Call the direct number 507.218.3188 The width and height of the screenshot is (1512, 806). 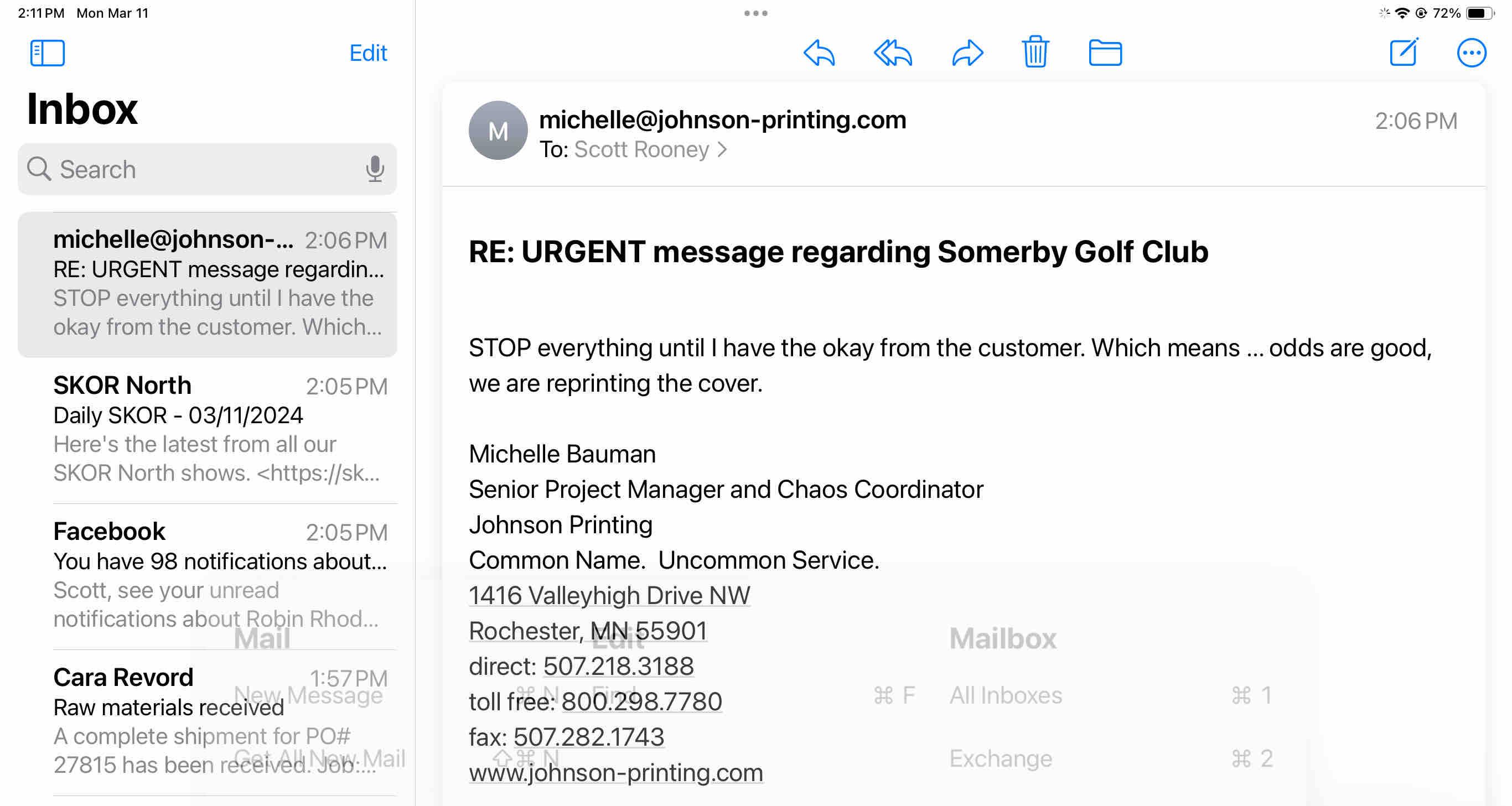tap(618, 667)
